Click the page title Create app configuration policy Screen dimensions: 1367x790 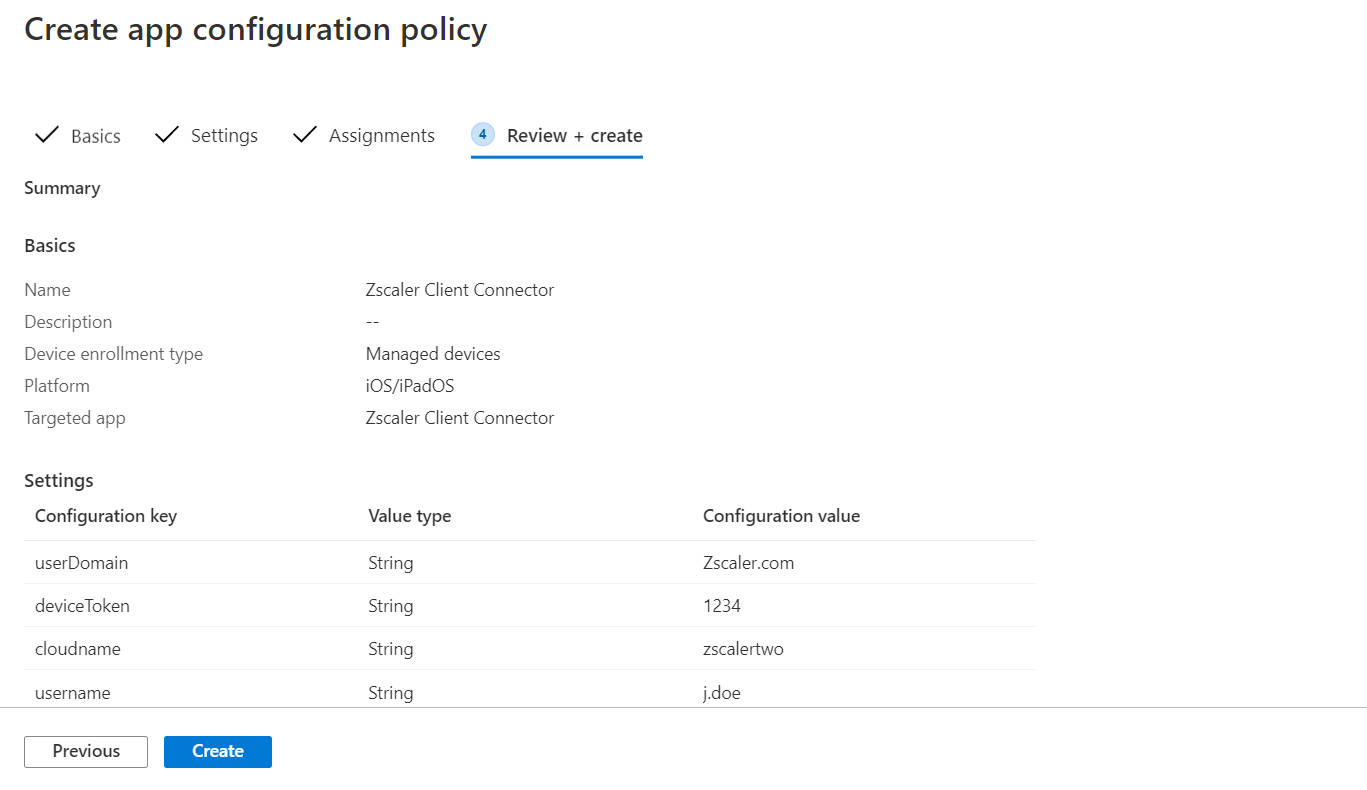[x=255, y=29]
